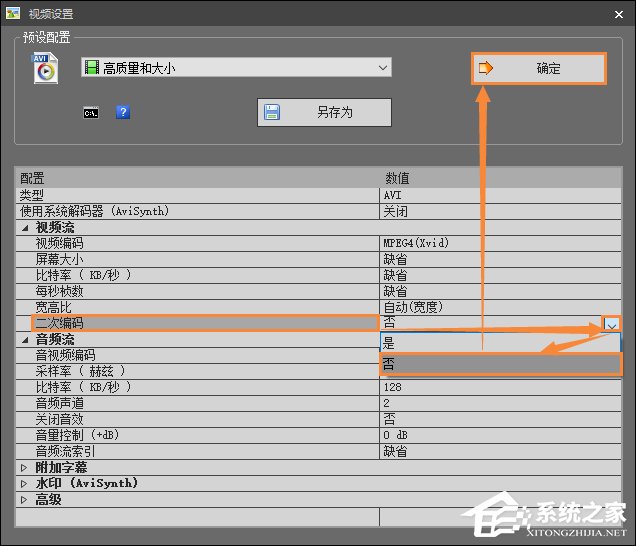Expand the 高级 section
Viewport: 636px width, 546px height.
[24, 500]
